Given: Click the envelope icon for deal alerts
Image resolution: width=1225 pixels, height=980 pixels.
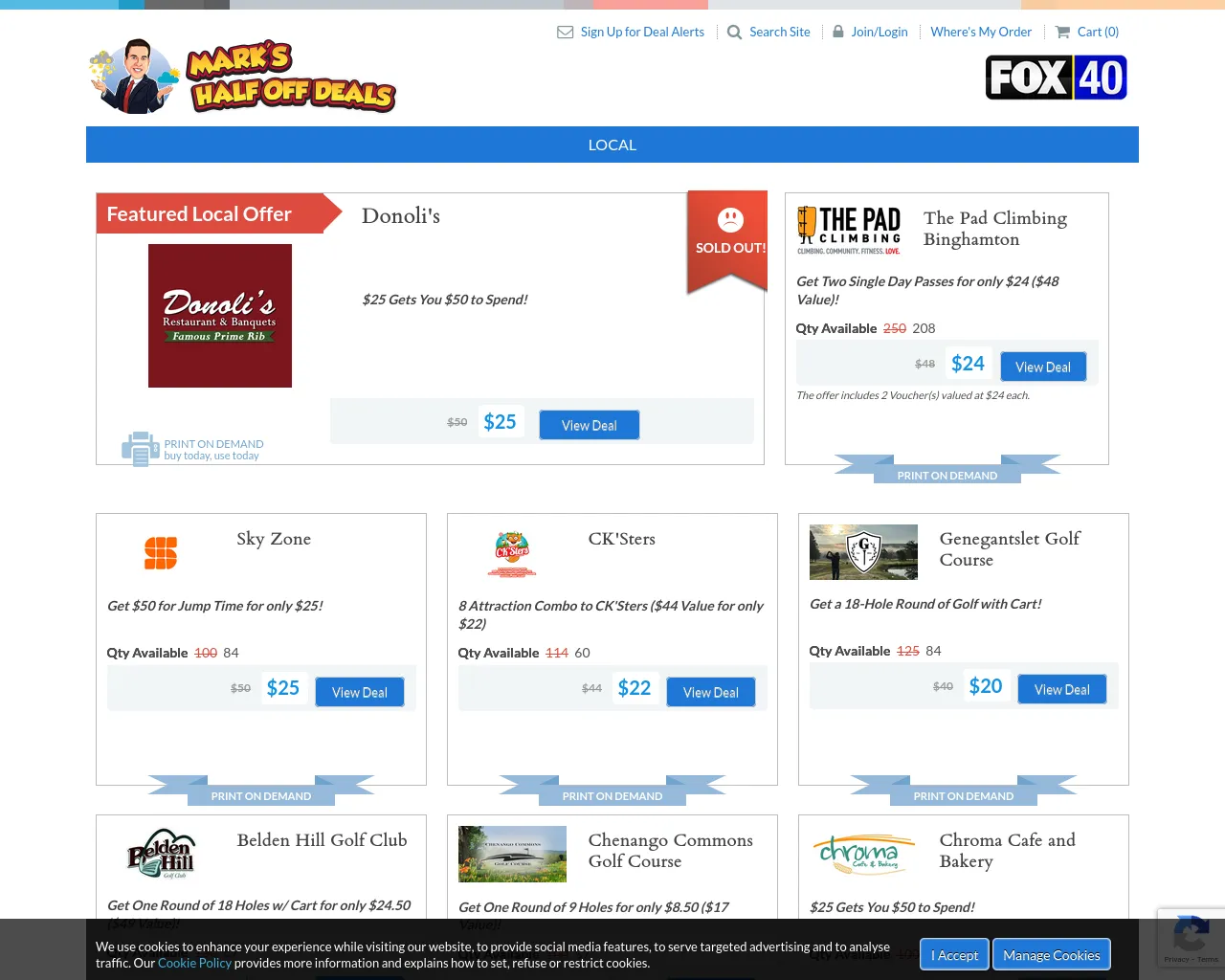Looking at the screenshot, I should coord(566,32).
